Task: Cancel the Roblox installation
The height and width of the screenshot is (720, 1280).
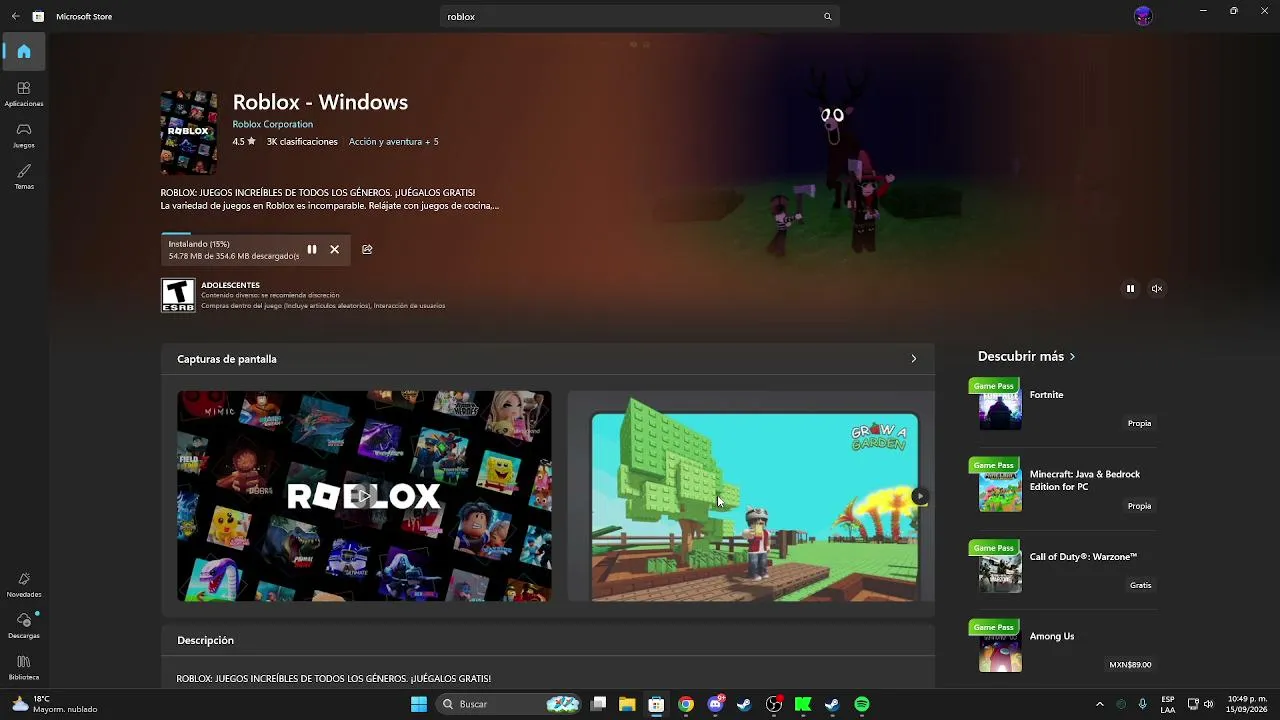Action: [x=334, y=249]
